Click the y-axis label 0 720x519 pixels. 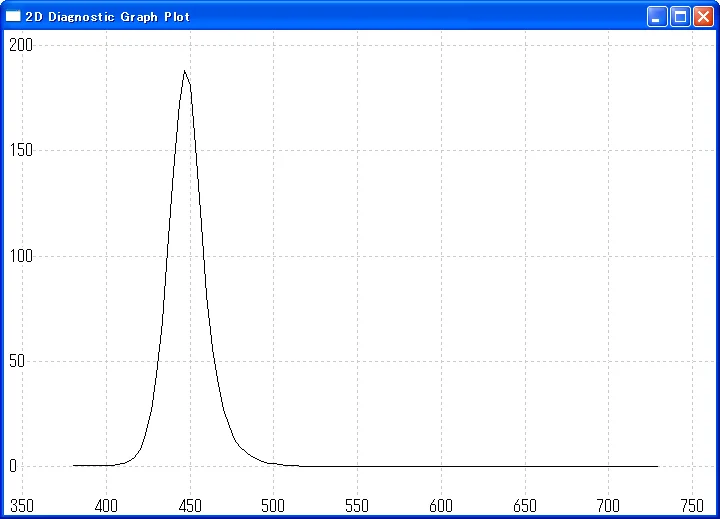point(13,466)
